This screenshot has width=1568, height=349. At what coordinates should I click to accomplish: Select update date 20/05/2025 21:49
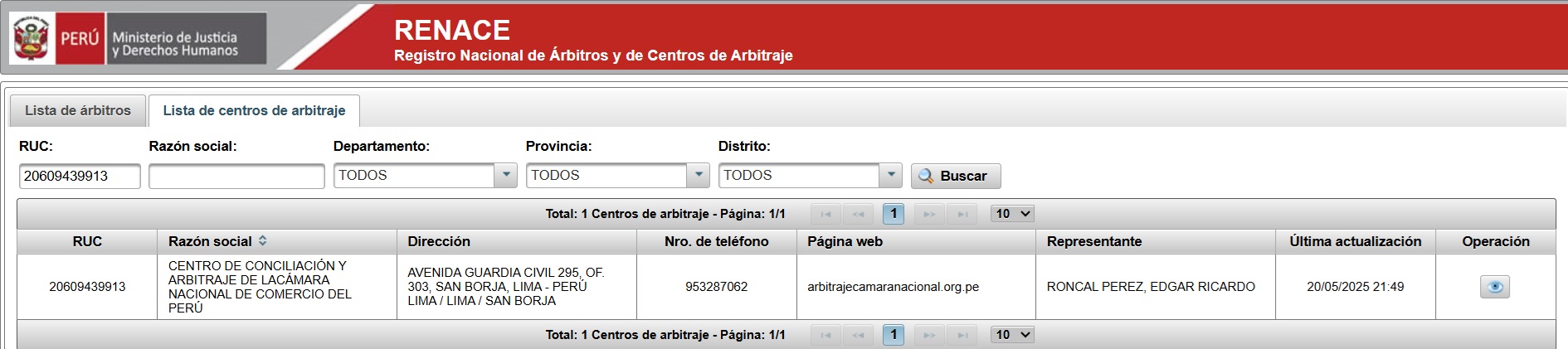point(1356,287)
